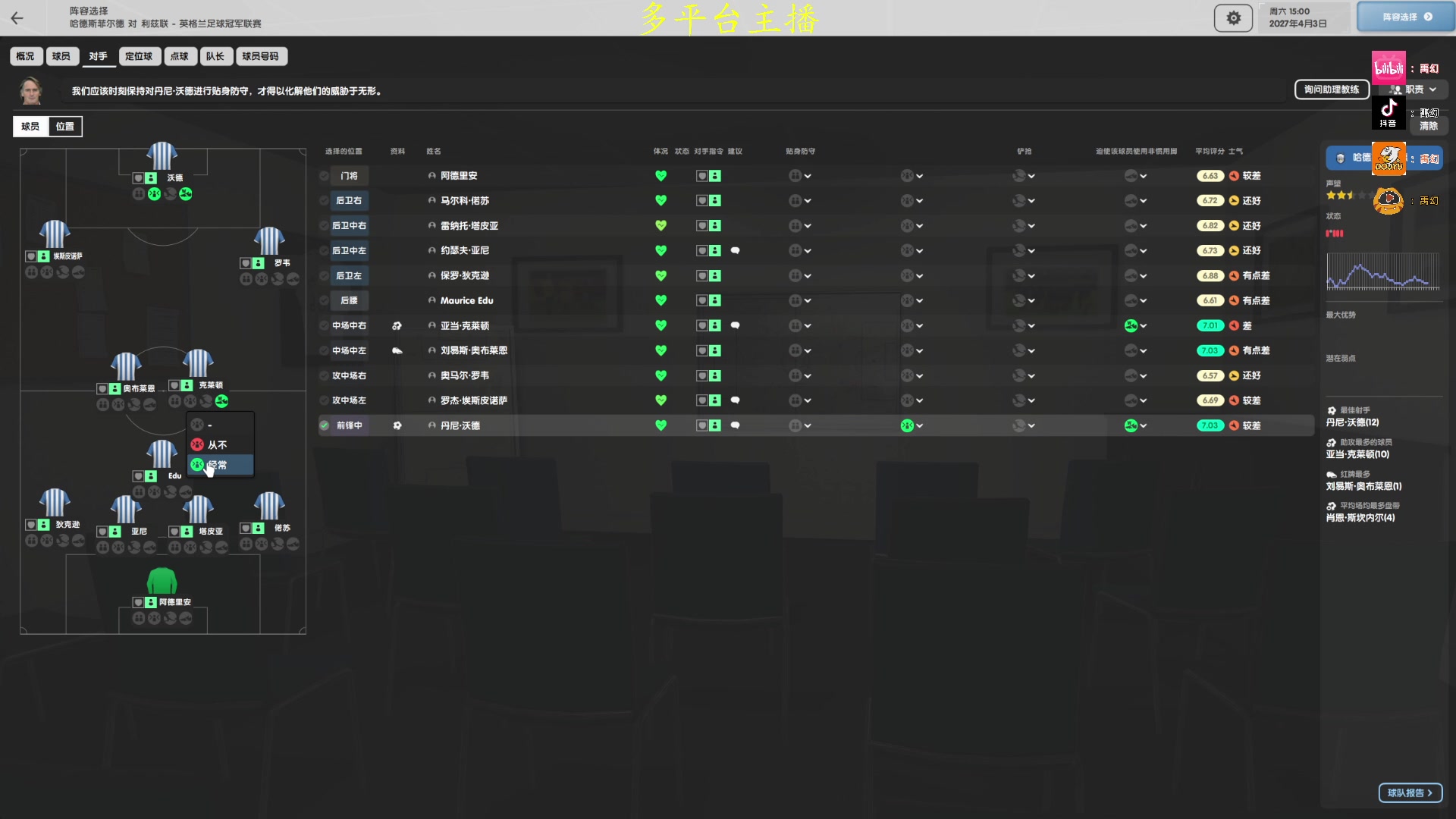
Task: Open the settings gear icon
Action: point(1233,17)
